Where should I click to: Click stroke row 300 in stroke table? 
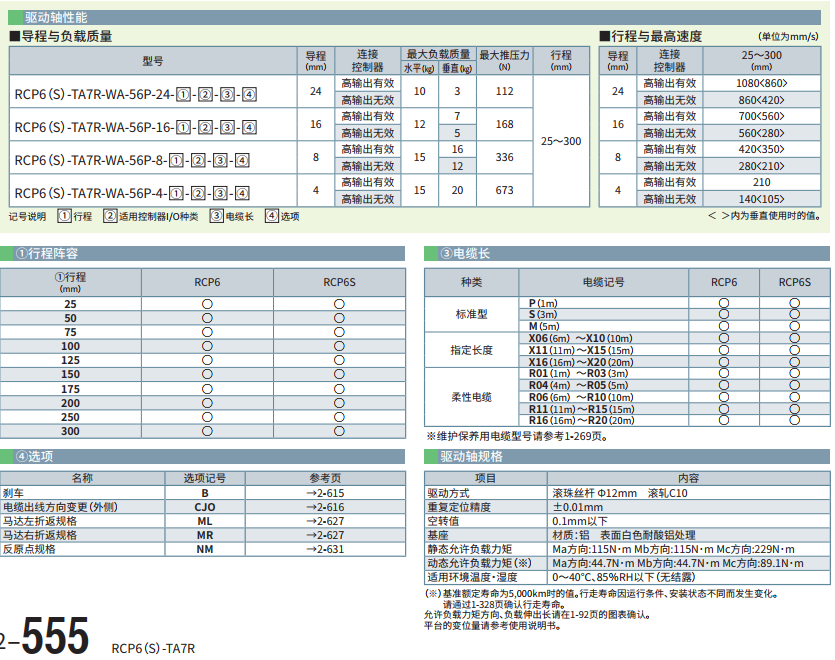pos(203,431)
